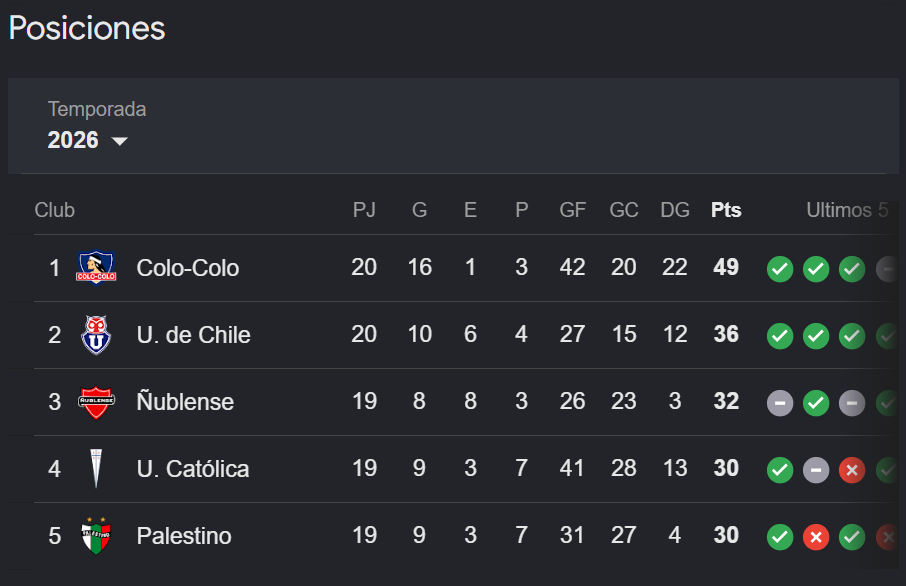Open the Palestino team name link
906x586 pixels.
point(184,536)
